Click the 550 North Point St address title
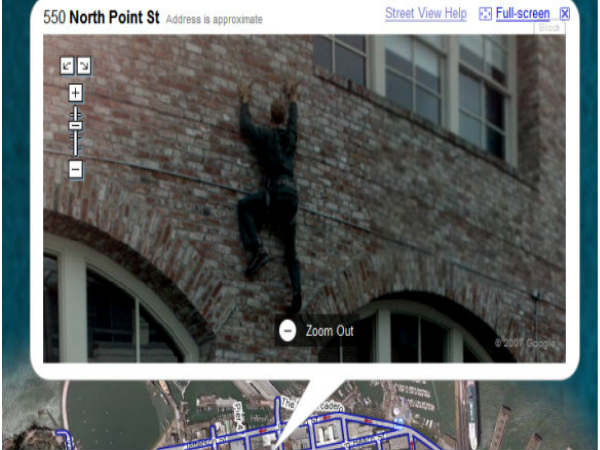 [101, 17]
